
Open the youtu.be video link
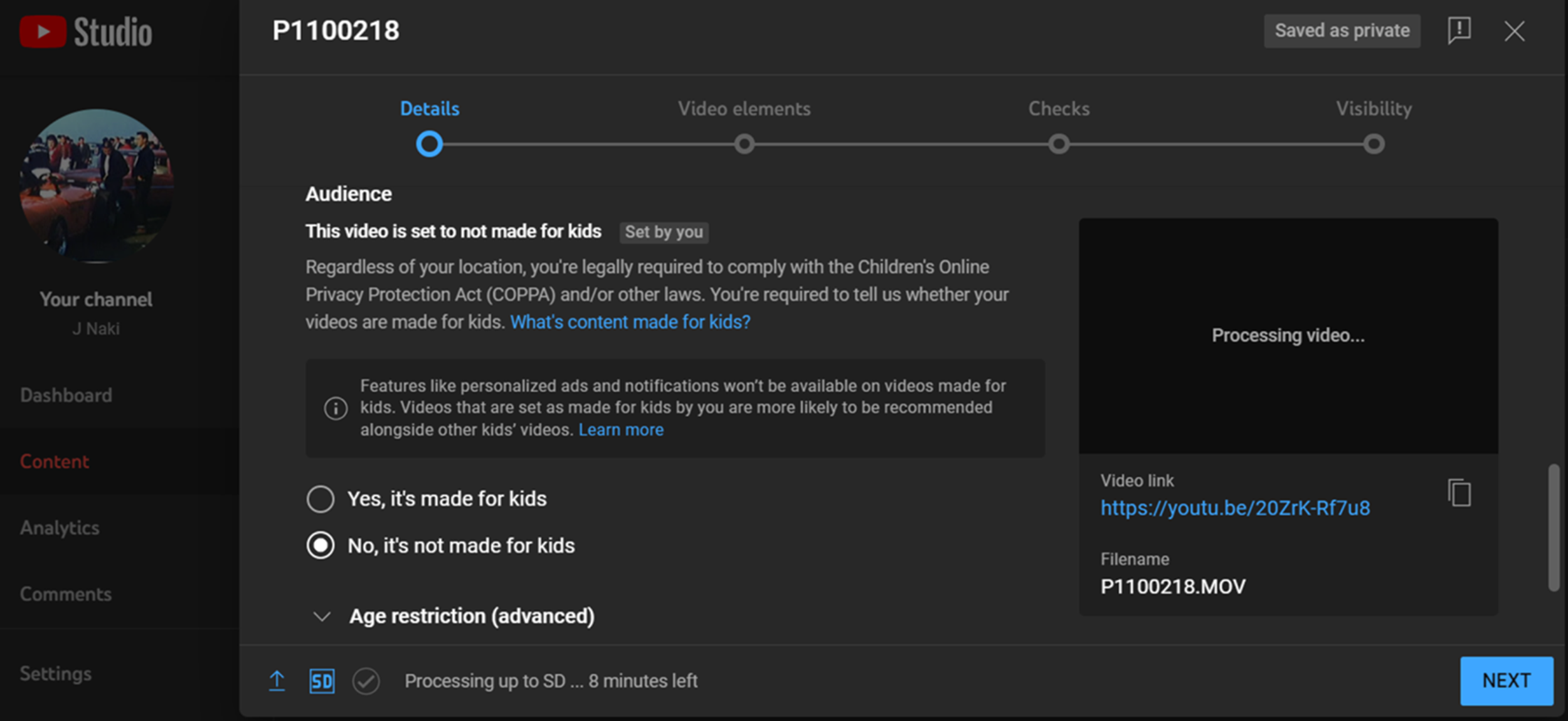tap(1235, 508)
